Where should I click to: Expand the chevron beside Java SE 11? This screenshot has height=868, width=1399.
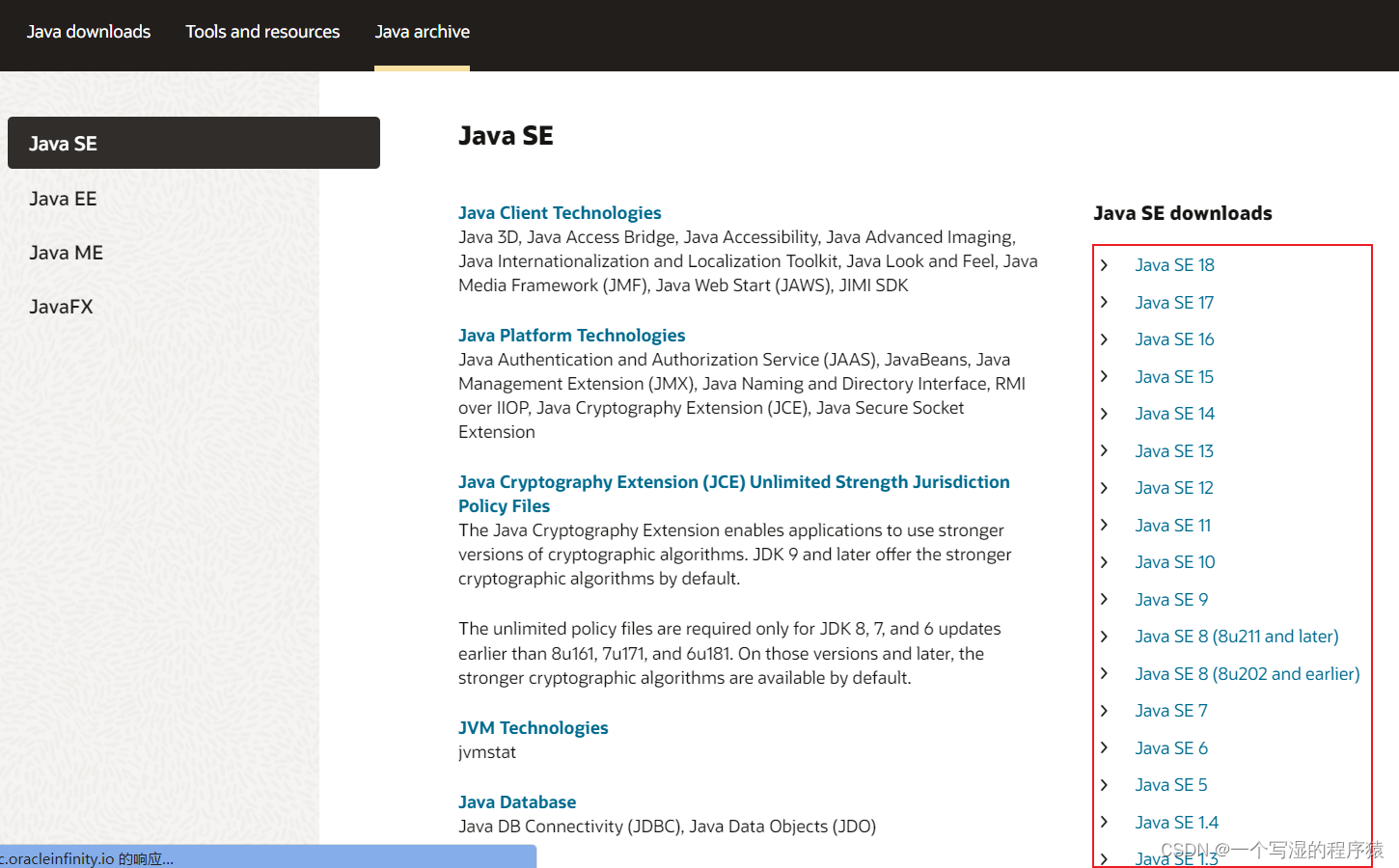1105,525
